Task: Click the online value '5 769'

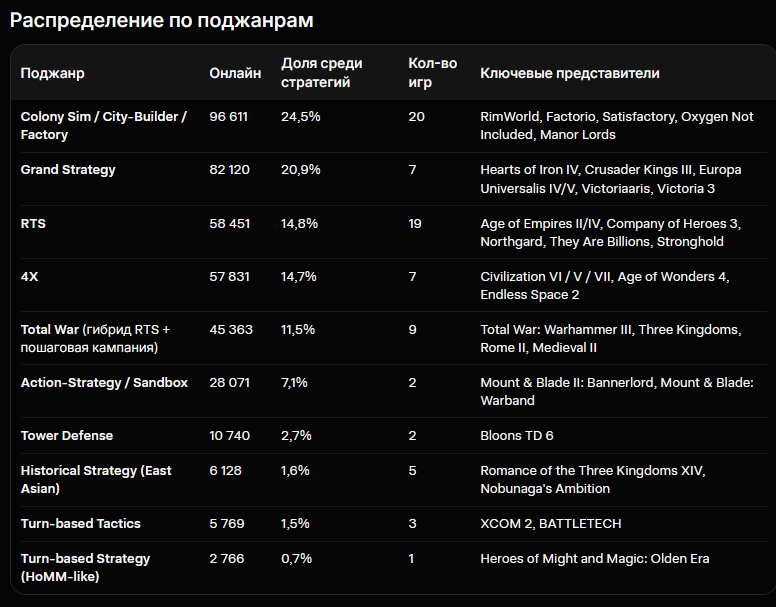Action: (x=227, y=523)
